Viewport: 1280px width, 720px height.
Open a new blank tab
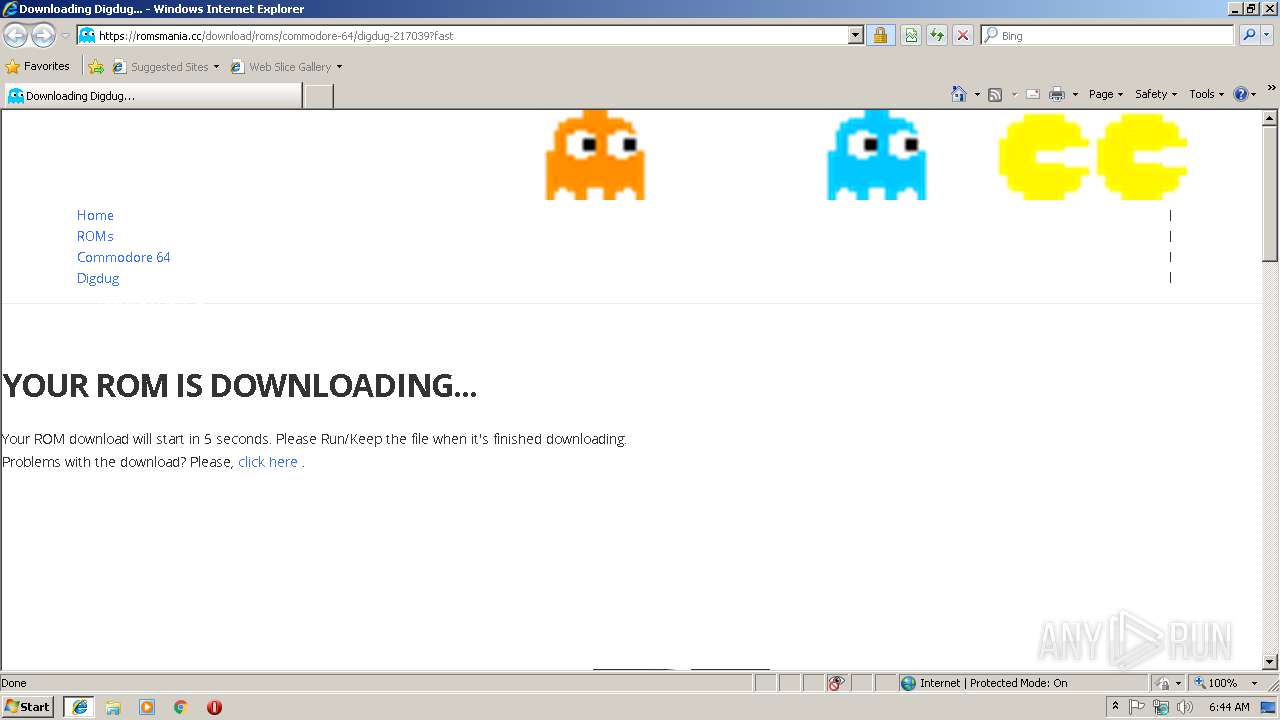click(x=318, y=96)
